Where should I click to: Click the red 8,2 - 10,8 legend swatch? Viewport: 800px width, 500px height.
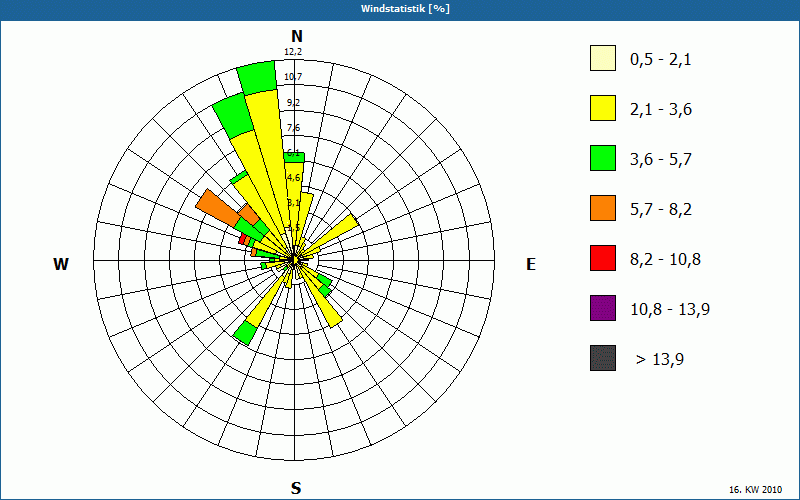pyautogui.click(x=603, y=258)
